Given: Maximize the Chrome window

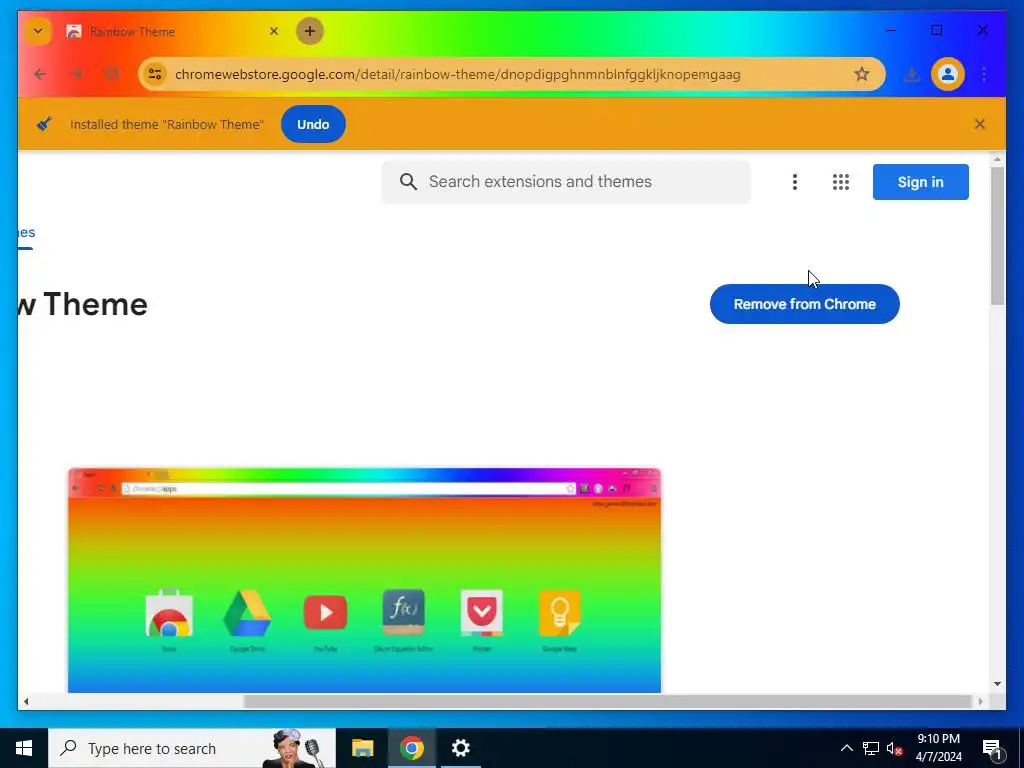Looking at the screenshot, I should pyautogui.click(x=936, y=30).
